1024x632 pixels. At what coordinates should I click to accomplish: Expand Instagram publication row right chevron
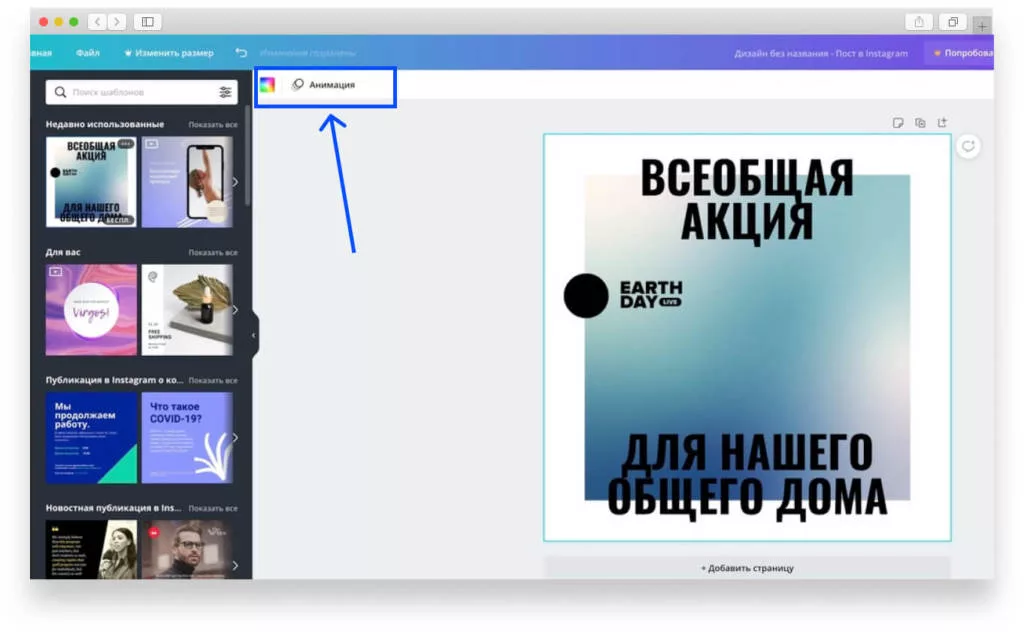[235, 438]
